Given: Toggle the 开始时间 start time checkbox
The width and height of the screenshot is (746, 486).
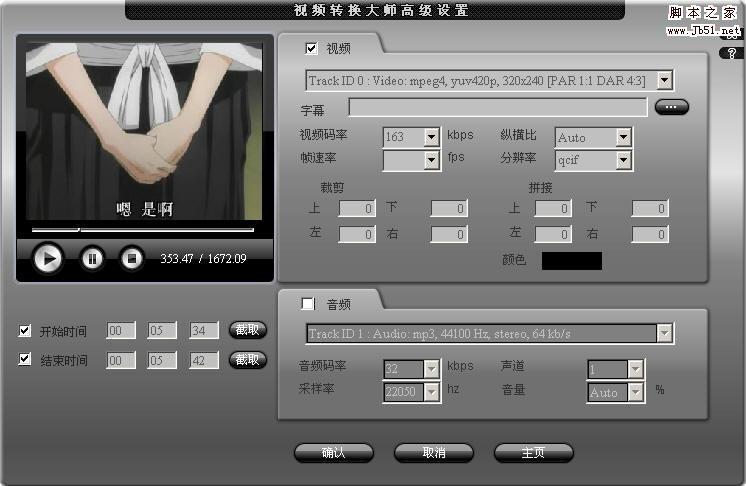Looking at the screenshot, I should (24, 330).
